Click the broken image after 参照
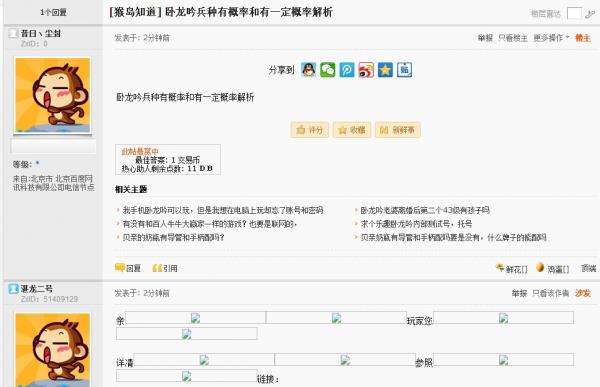 (x=503, y=360)
